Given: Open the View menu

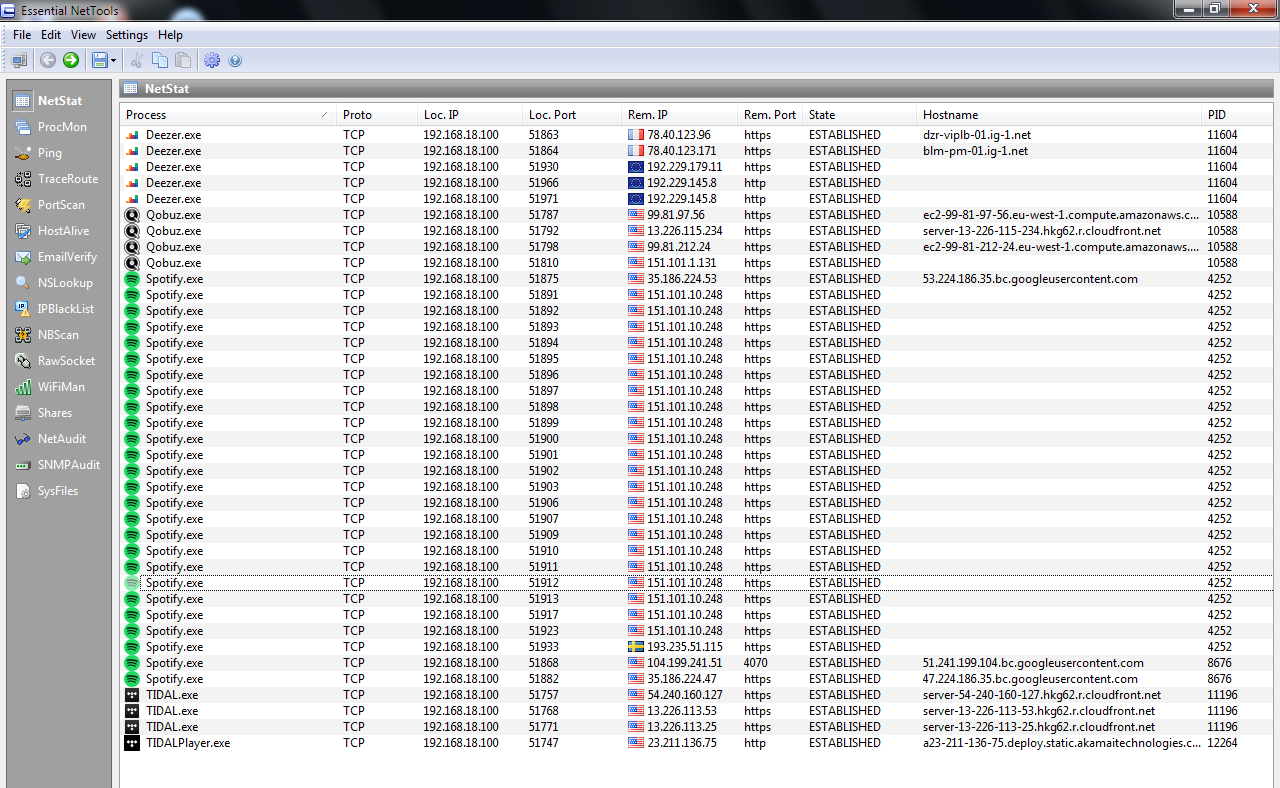Looking at the screenshot, I should (84, 35).
